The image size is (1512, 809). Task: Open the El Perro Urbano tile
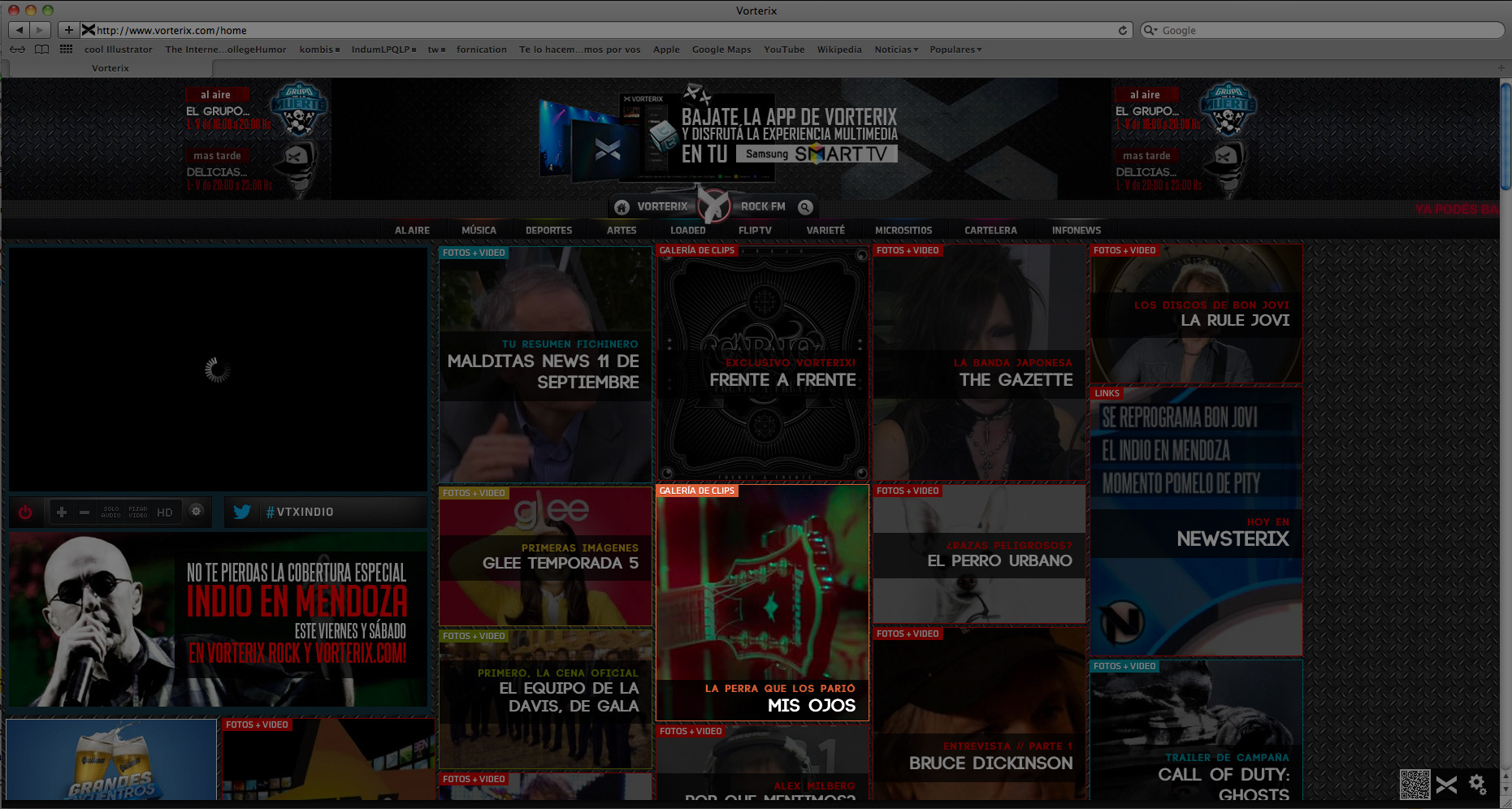tap(979, 554)
